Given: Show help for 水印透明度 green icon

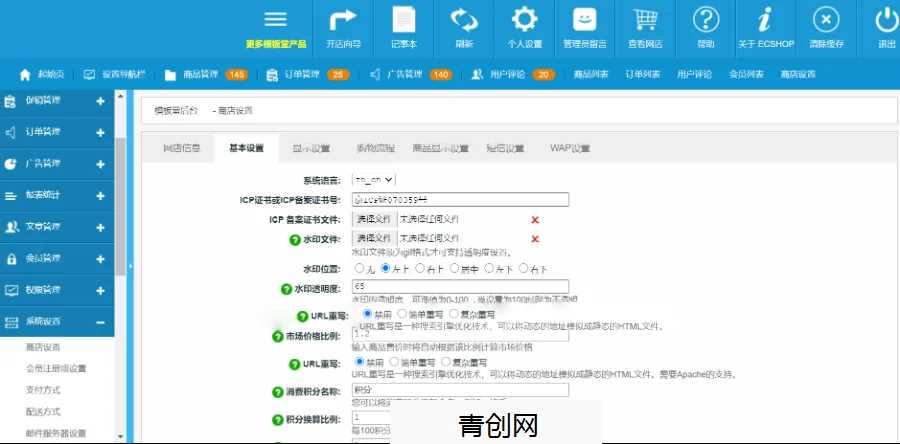Looking at the screenshot, I should (x=286, y=290).
